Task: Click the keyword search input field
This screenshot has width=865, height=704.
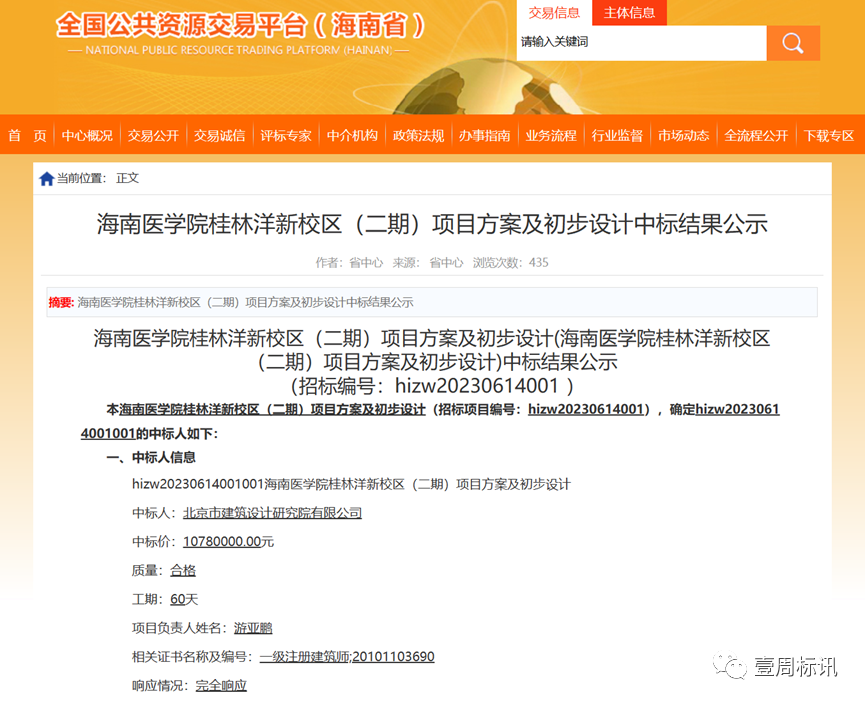Action: 640,43
